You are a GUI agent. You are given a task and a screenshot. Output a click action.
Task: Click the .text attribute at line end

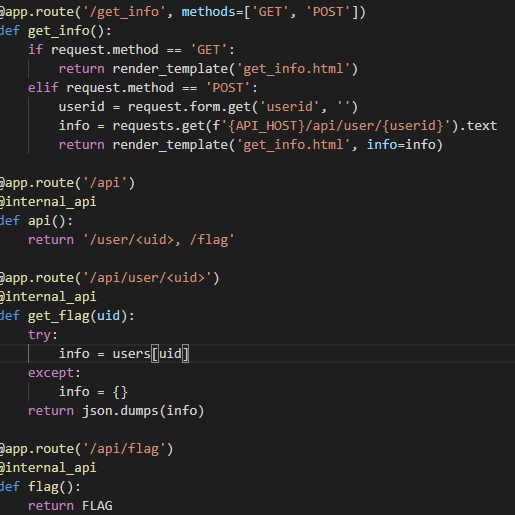pos(478,126)
